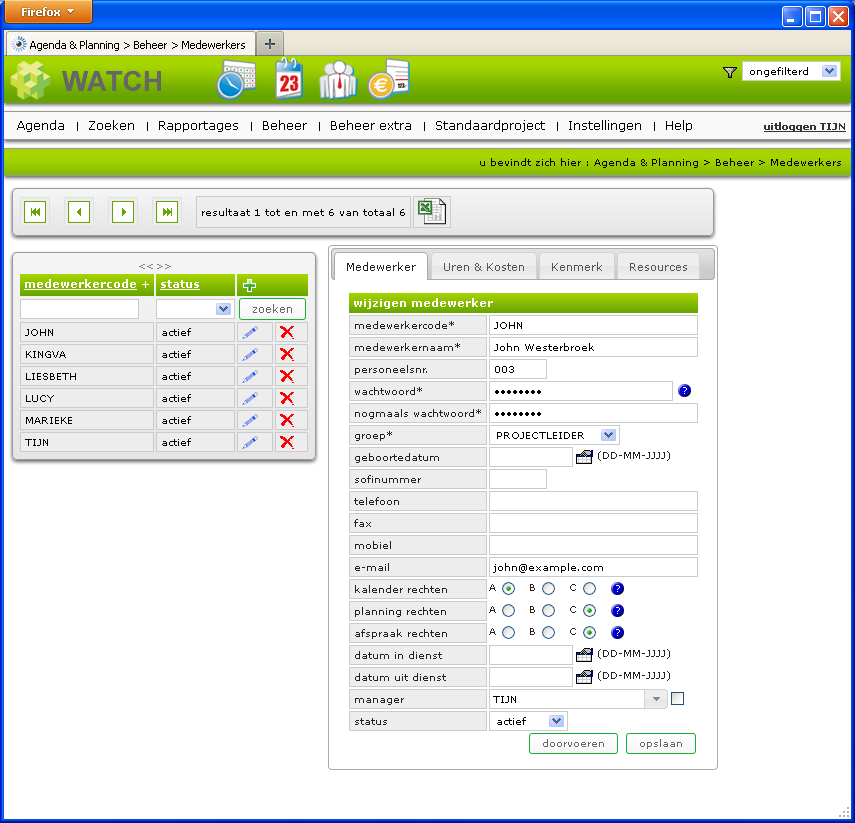Open help for kalender rechten

(x=617, y=588)
